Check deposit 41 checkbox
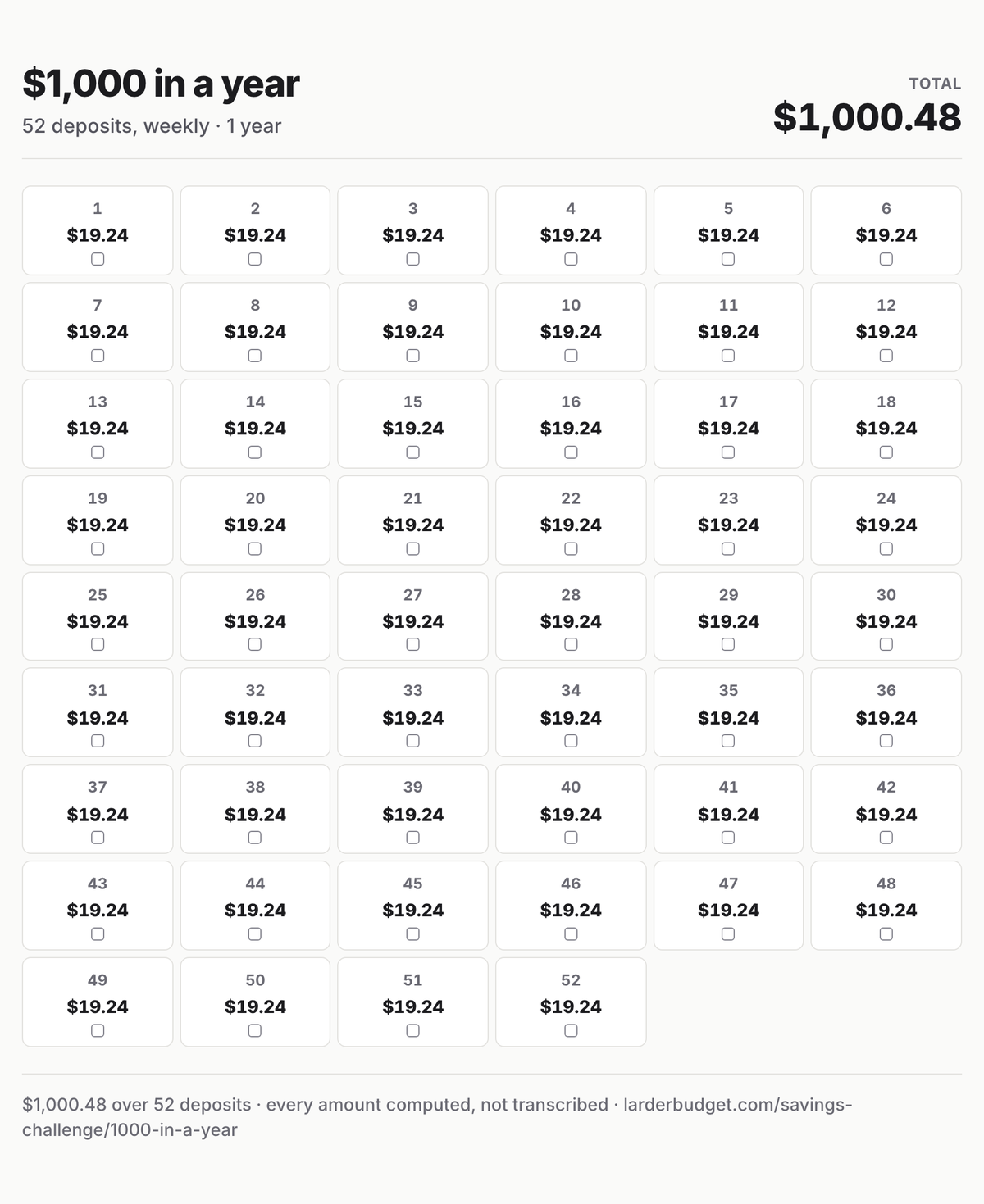The width and height of the screenshot is (984, 1204). point(728,838)
